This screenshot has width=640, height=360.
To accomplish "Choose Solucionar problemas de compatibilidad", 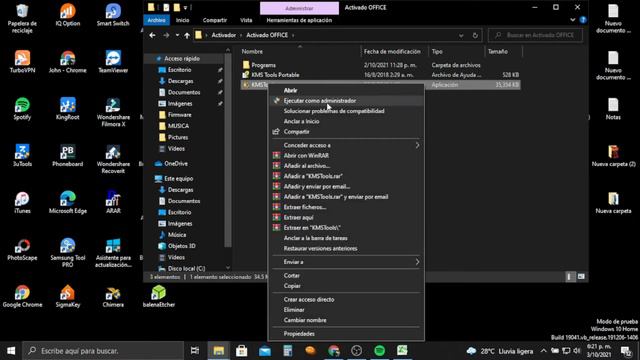I will (346, 111).
